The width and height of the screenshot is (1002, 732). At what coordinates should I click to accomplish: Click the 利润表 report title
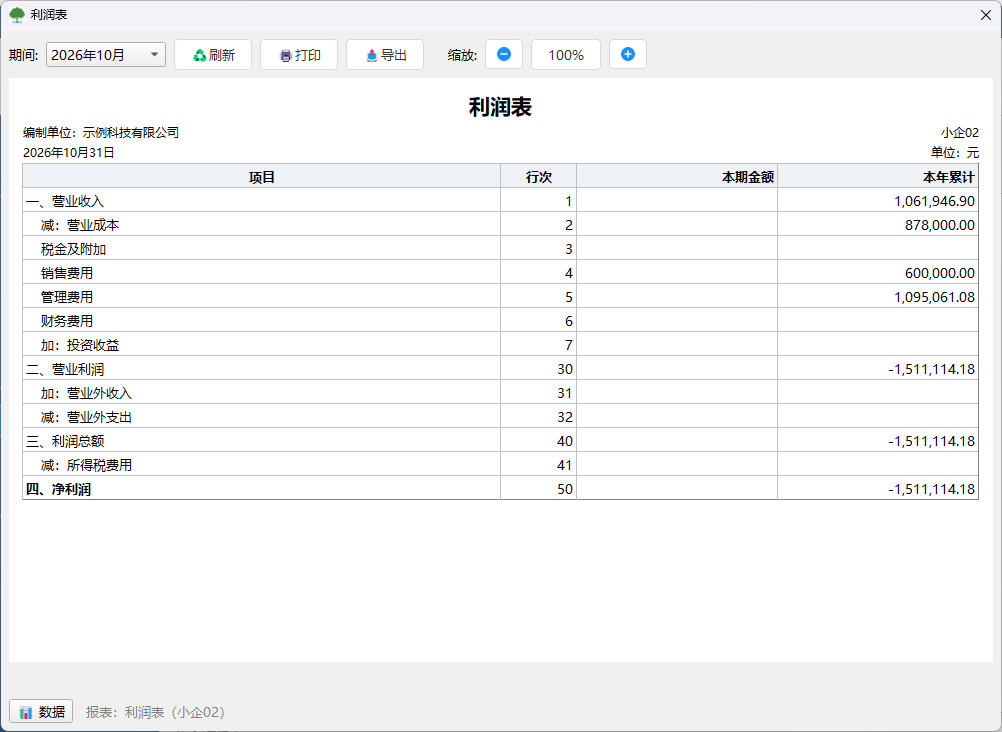click(x=500, y=107)
